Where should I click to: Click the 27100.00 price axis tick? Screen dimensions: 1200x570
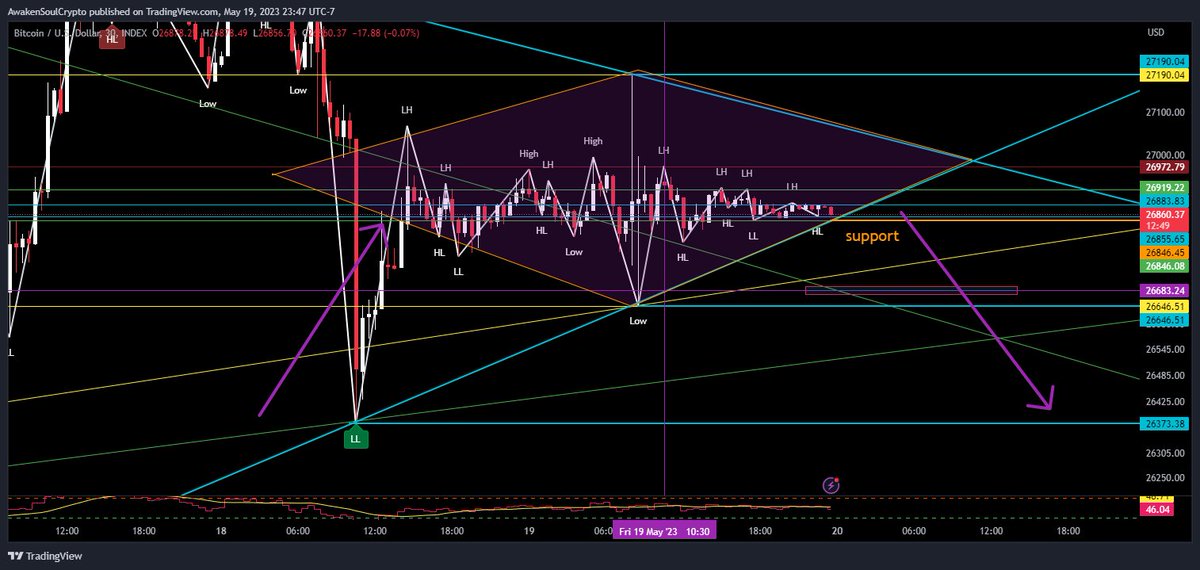(x=1164, y=113)
